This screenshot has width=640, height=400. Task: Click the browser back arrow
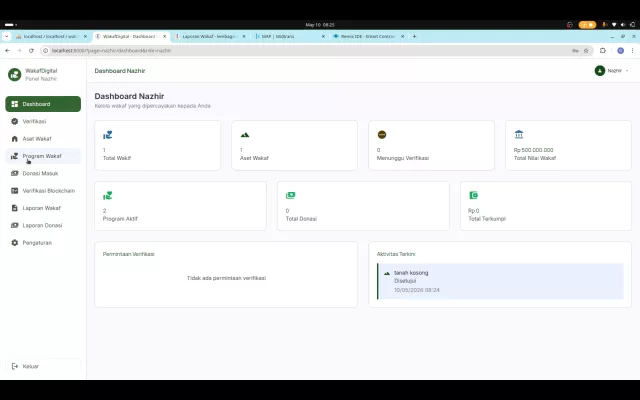(7, 51)
